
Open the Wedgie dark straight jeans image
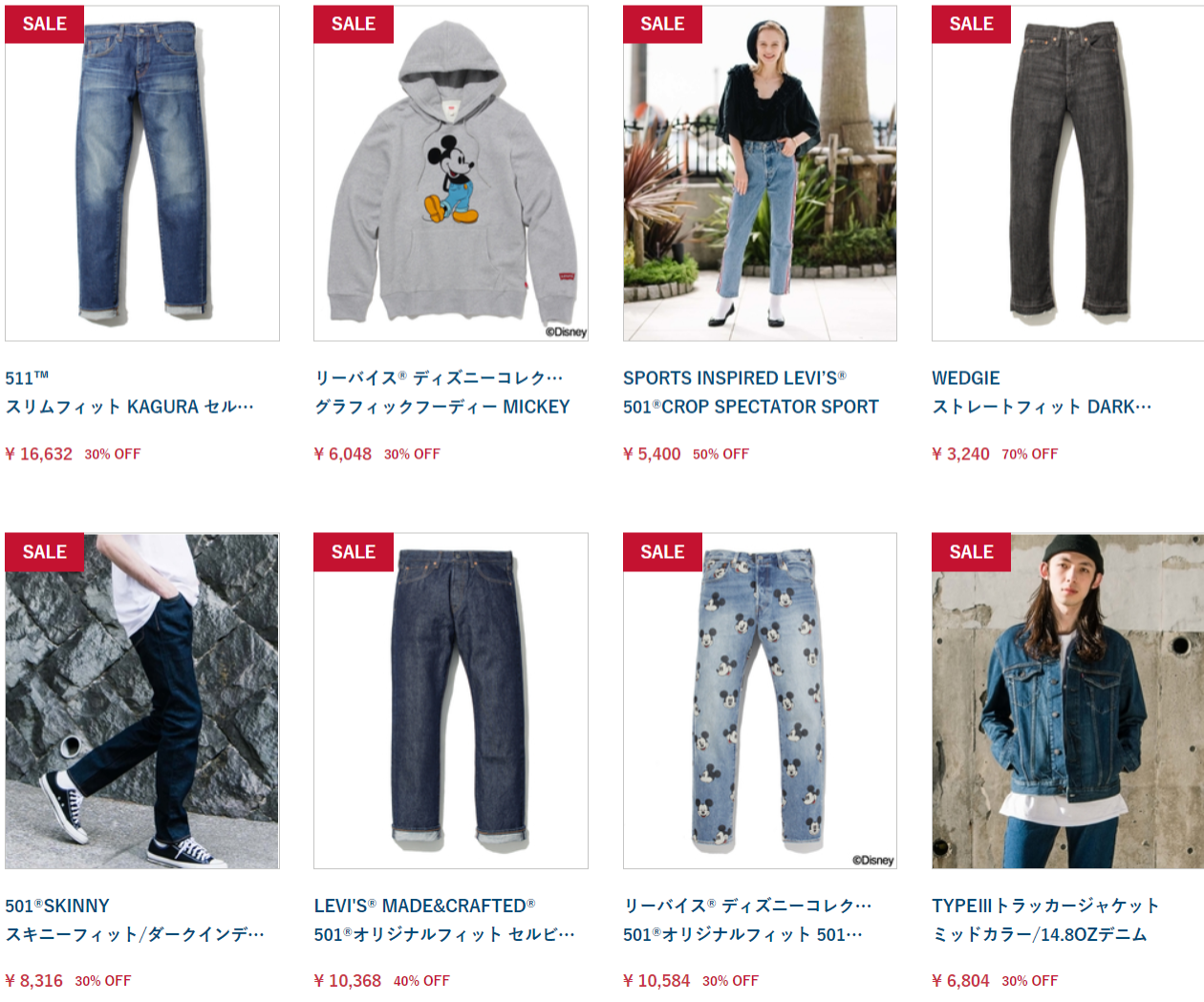coord(1068,173)
